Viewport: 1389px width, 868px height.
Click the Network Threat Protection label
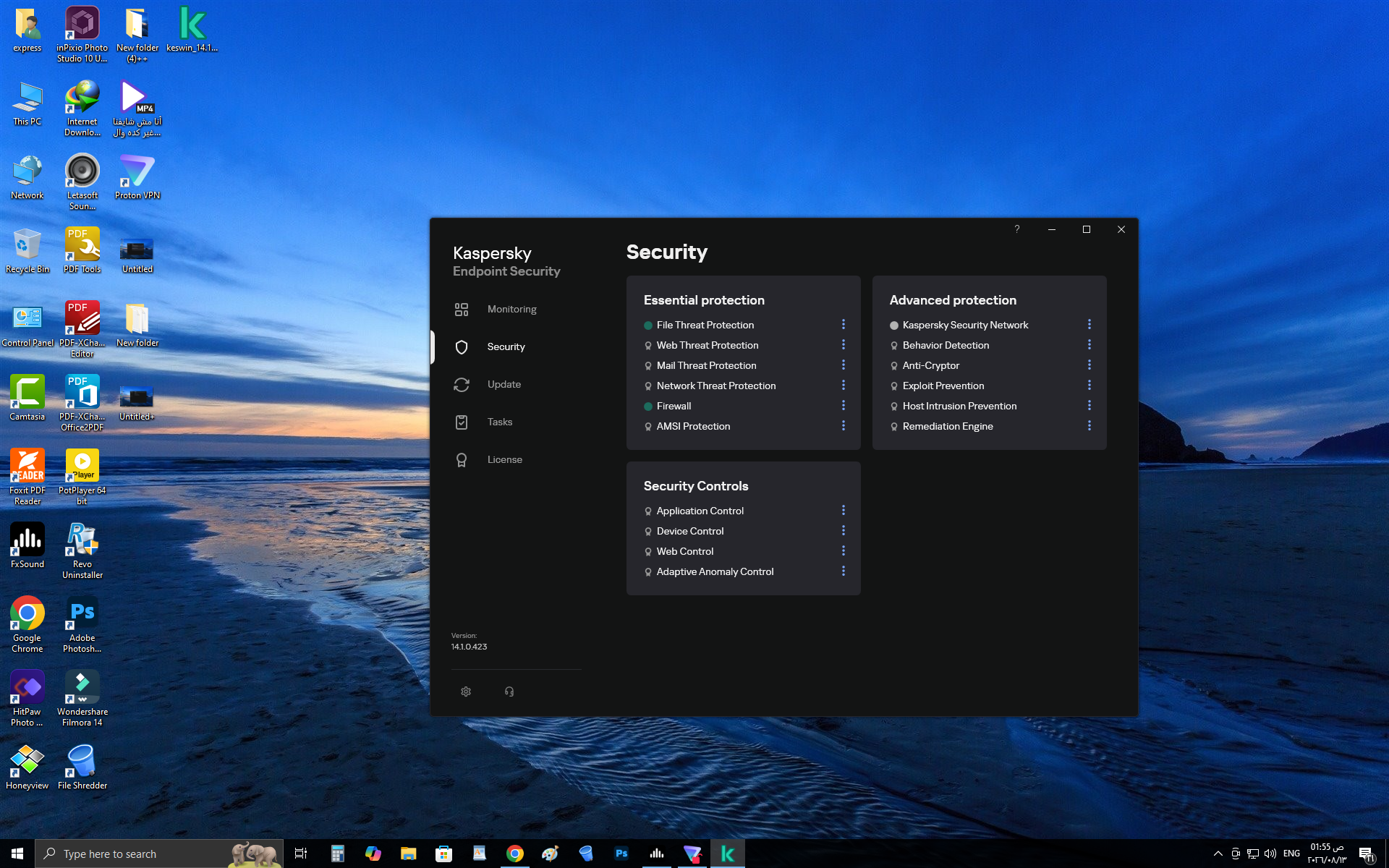coord(716,386)
